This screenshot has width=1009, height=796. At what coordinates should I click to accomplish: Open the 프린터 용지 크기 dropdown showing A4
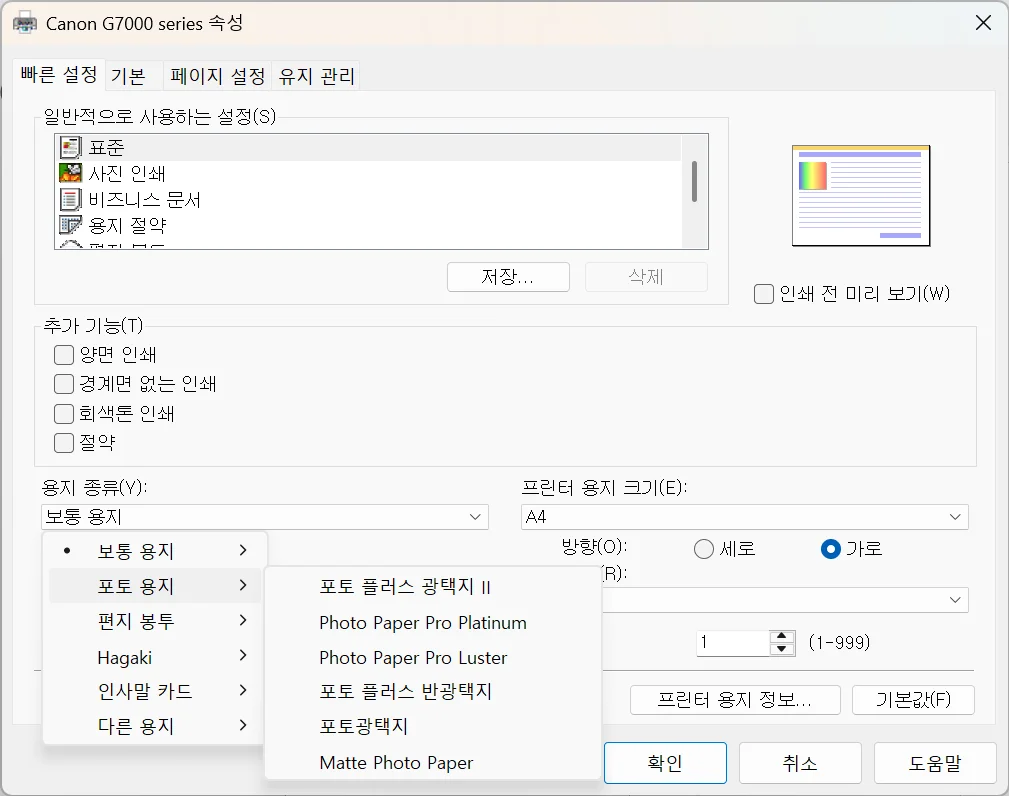point(744,517)
